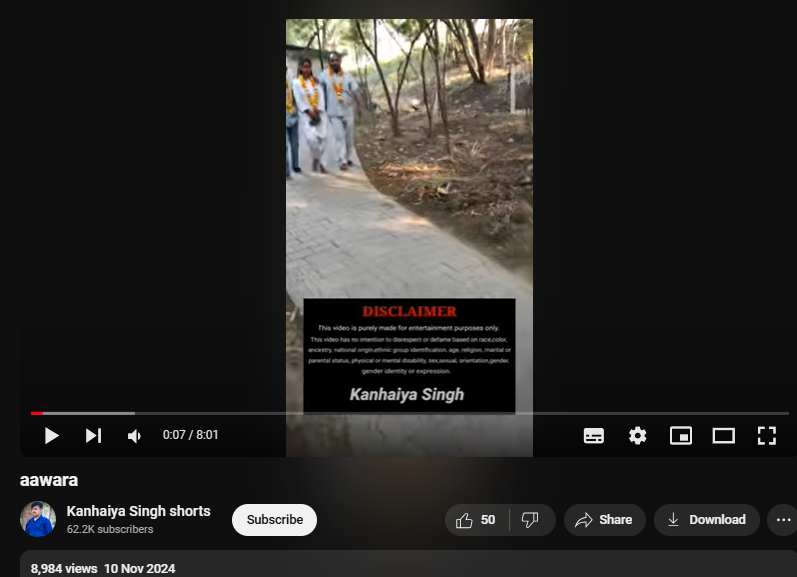Mute the video volume

coord(135,436)
